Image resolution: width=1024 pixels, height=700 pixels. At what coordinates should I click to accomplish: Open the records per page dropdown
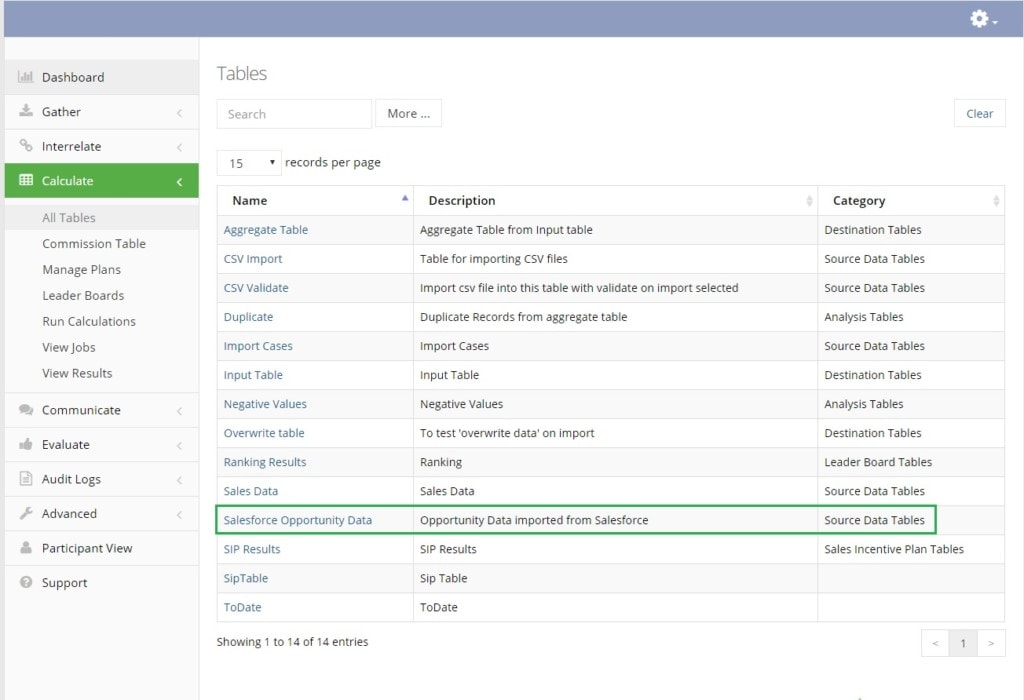click(249, 163)
